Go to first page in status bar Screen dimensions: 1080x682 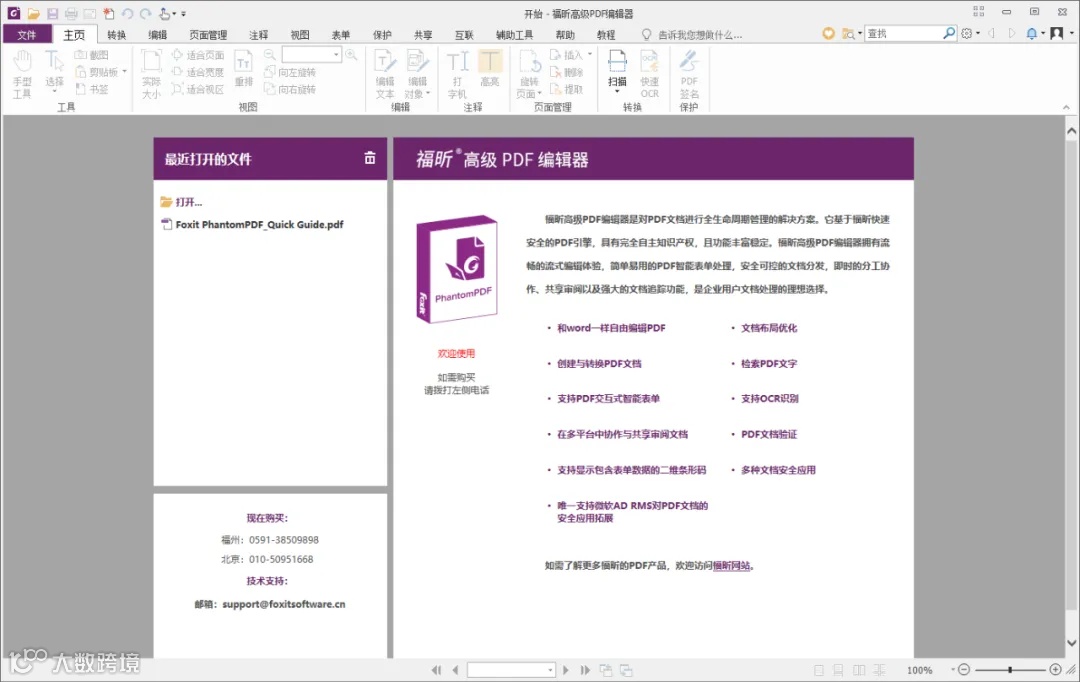coord(436,670)
